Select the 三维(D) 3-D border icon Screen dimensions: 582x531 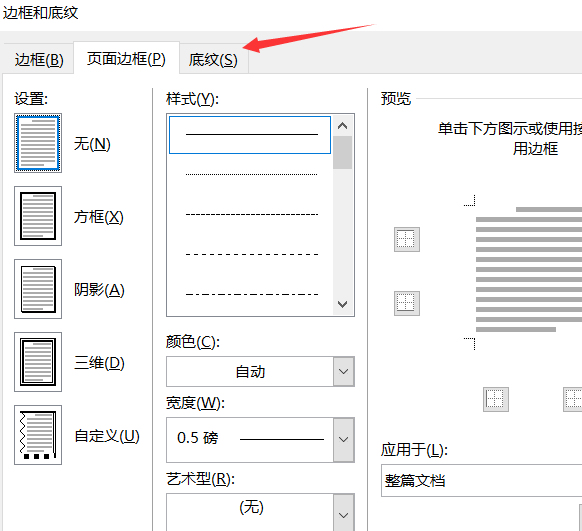point(38,362)
